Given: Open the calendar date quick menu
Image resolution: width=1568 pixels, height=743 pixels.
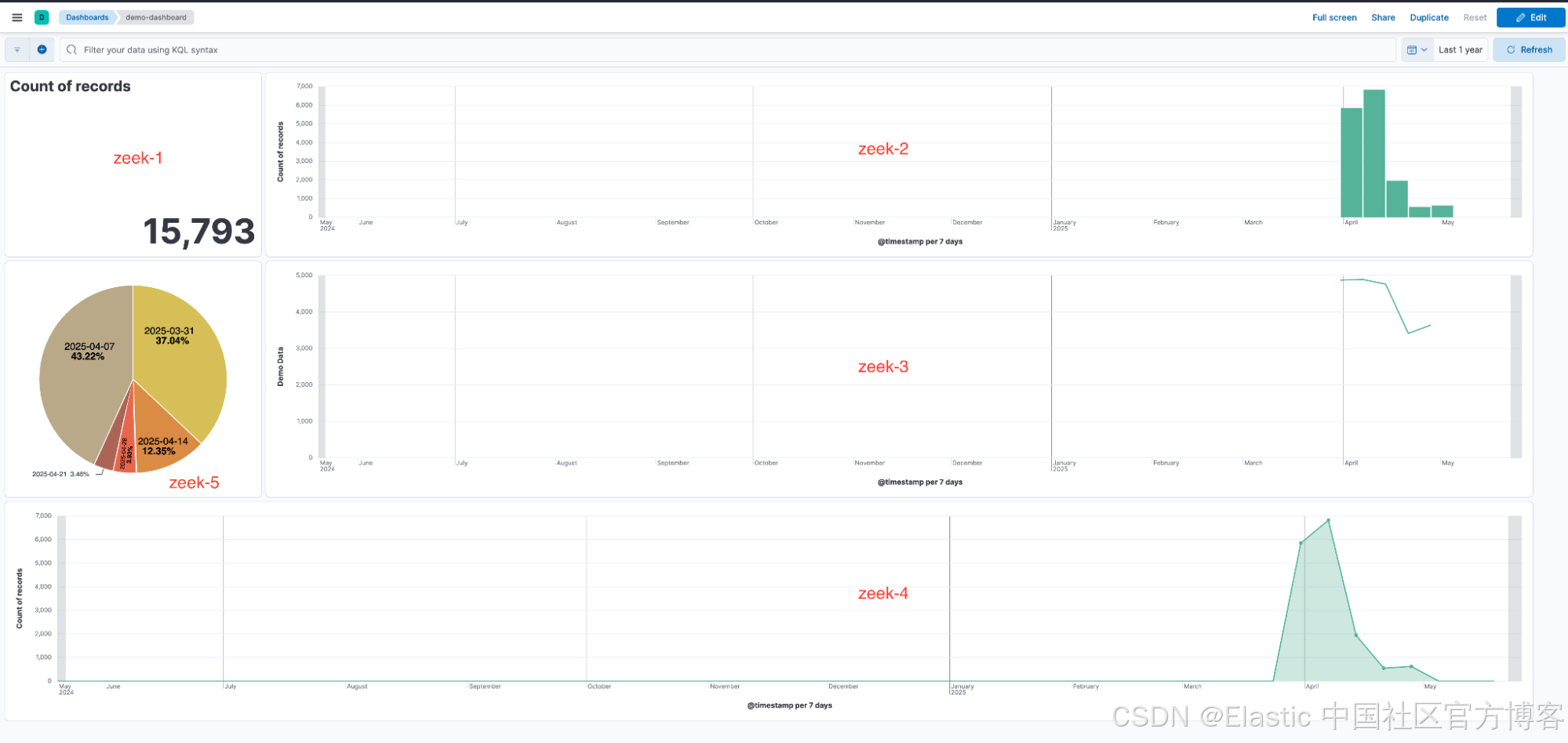Looking at the screenshot, I should click(x=1417, y=49).
